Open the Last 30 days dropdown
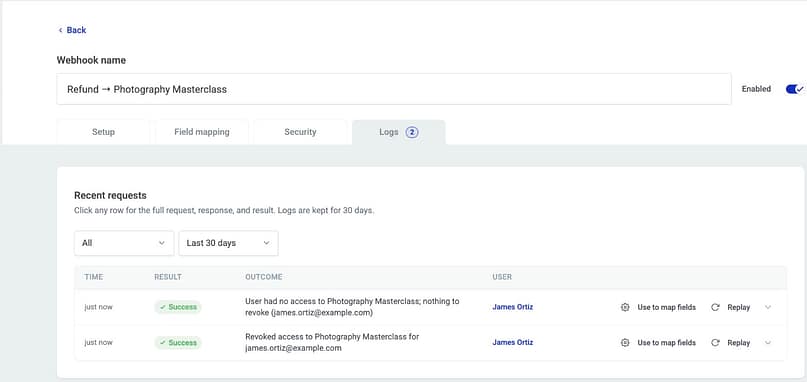The width and height of the screenshot is (807, 382). [229, 243]
